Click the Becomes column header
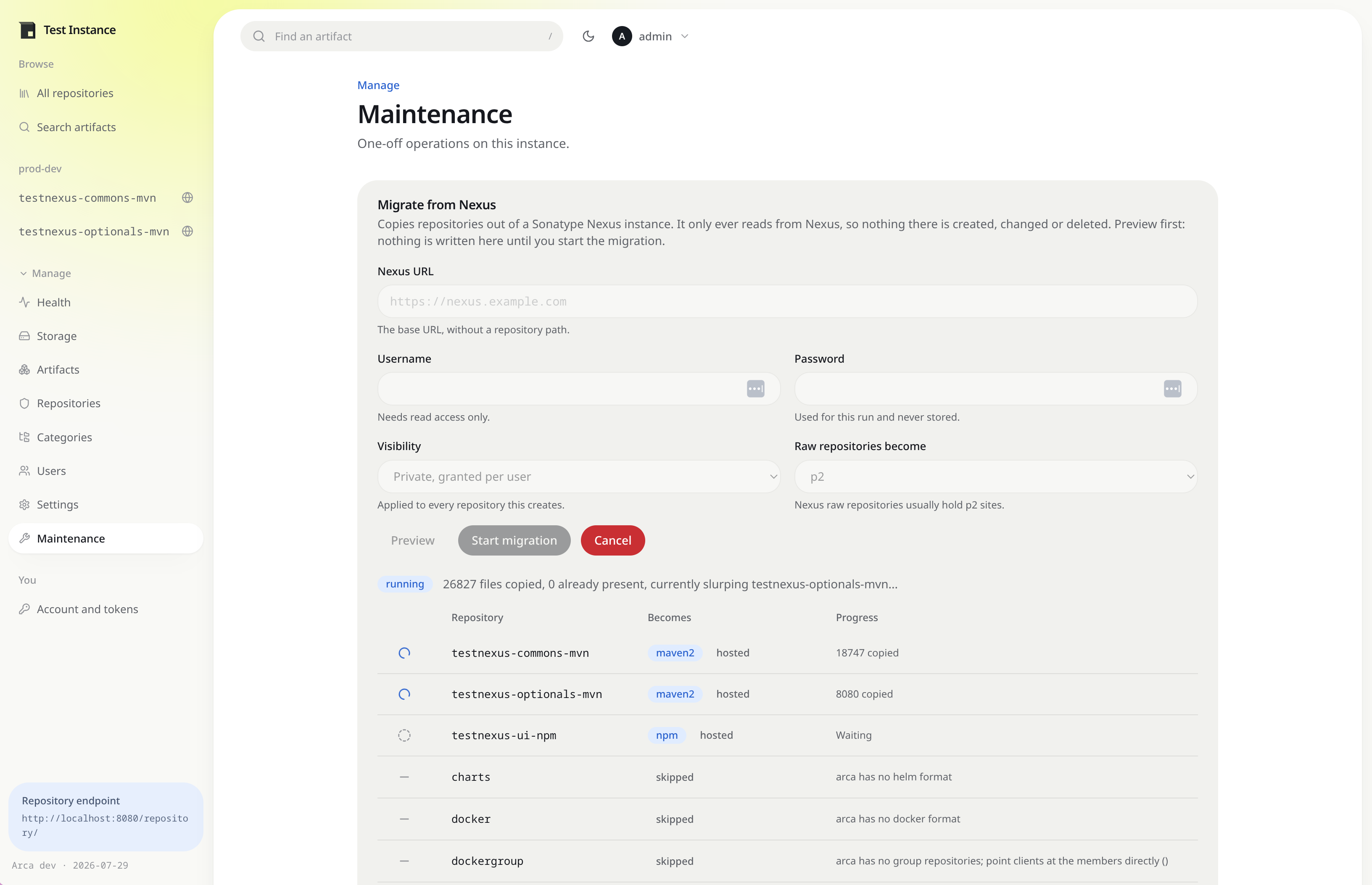This screenshot has width=1372, height=885. [x=669, y=617]
